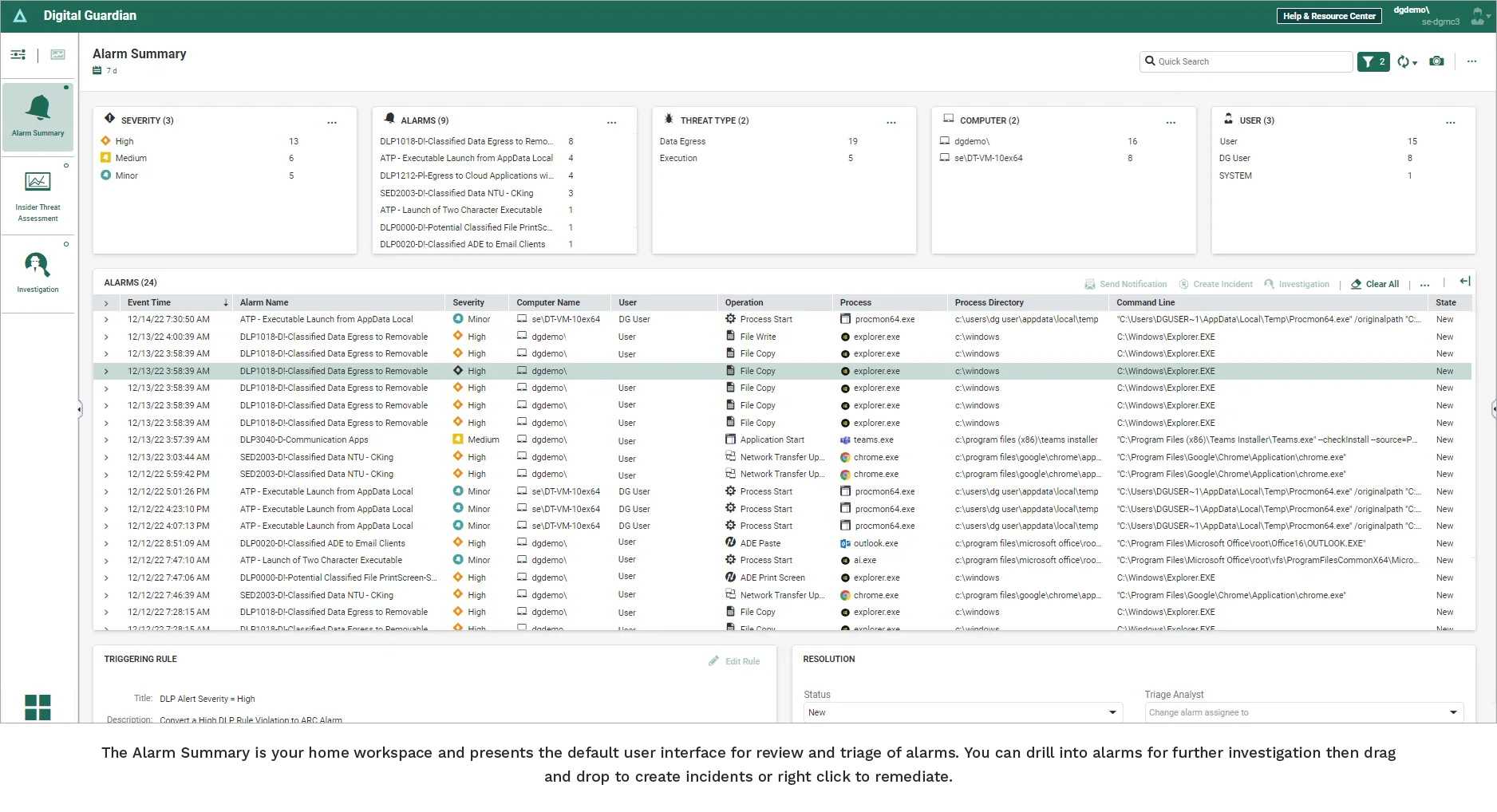This screenshot has width=1497, height=812.
Task: Open the Status dropdown showing New
Action: point(962,712)
